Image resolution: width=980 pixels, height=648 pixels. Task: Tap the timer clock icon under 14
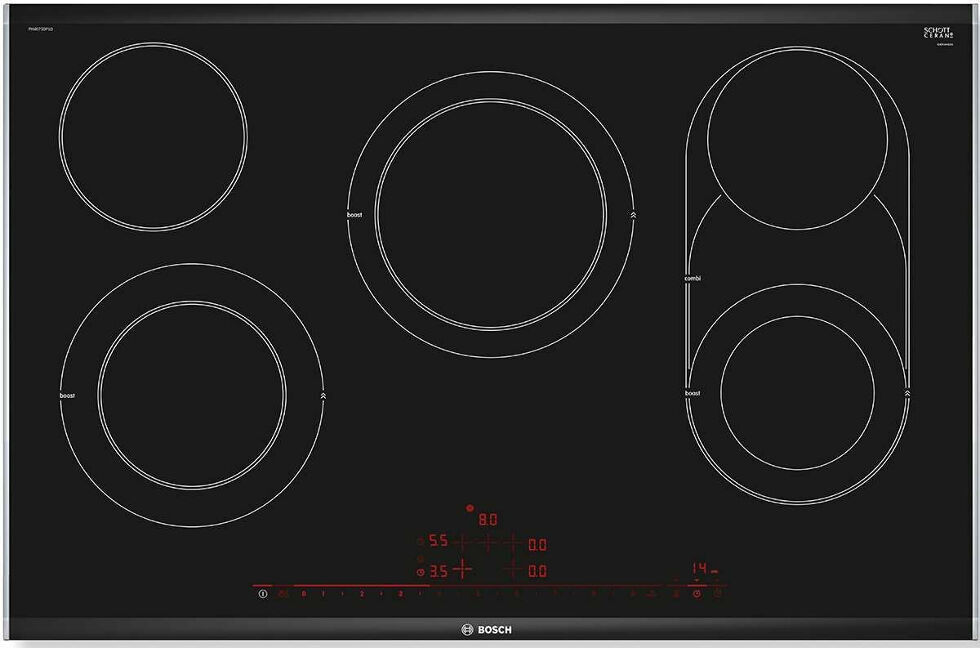(x=697, y=594)
